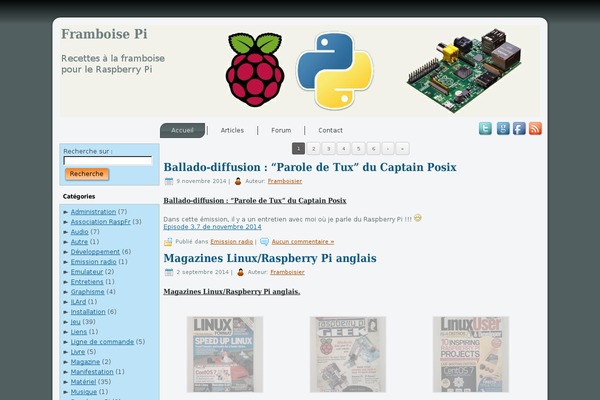Open the Emission radio category in sidebar
This screenshot has height=400, width=600.
[x=93, y=261]
